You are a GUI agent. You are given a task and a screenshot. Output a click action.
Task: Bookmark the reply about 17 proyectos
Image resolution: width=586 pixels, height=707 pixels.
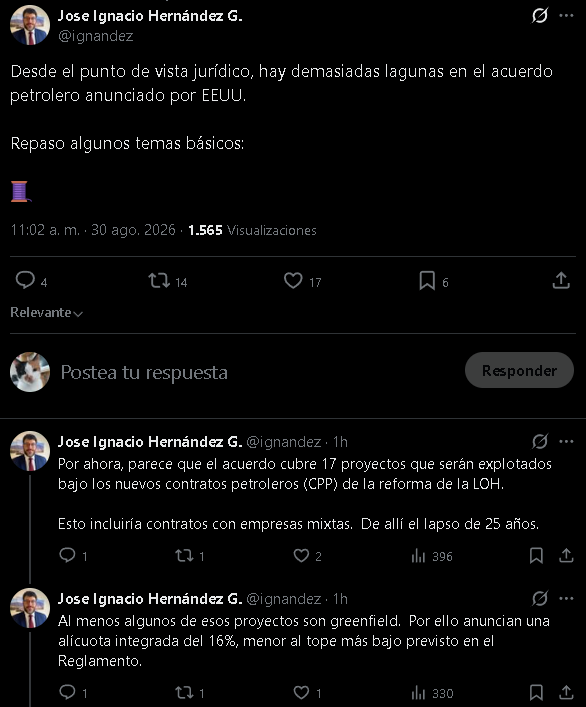(x=536, y=556)
